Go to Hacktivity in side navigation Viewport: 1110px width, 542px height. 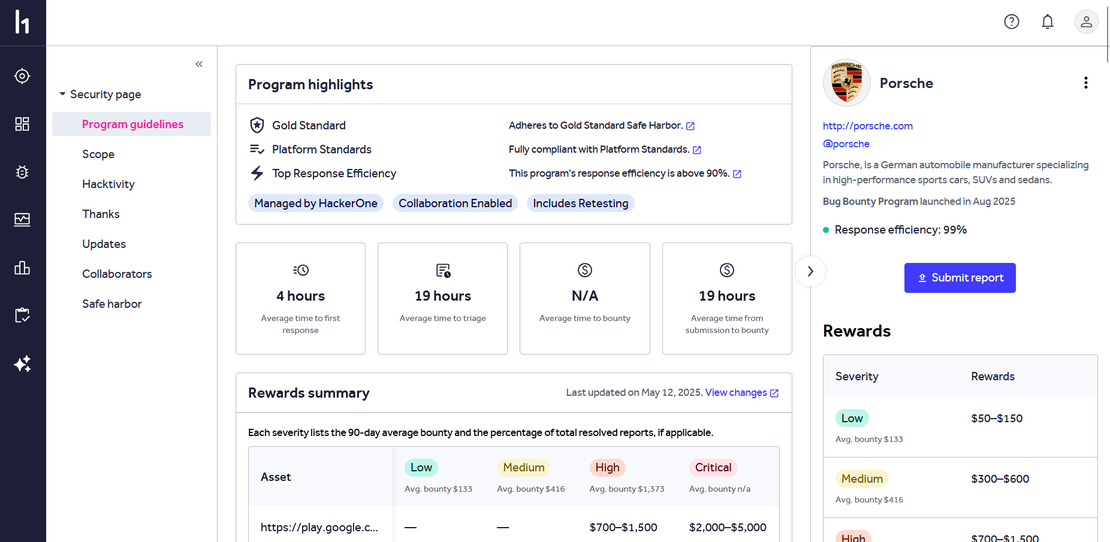coord(108,184)
